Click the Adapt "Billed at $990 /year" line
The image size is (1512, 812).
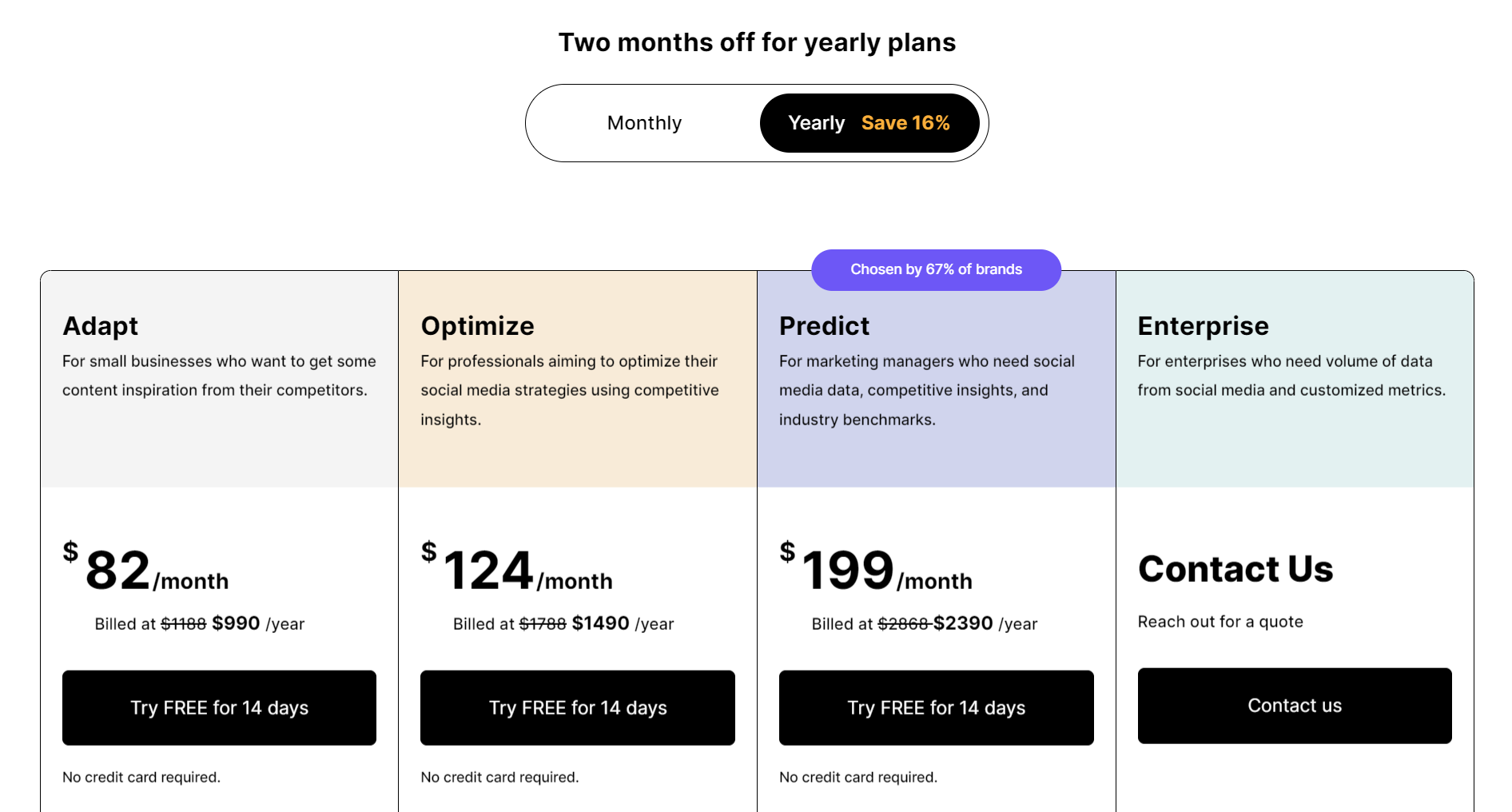(x=199, y=623)
